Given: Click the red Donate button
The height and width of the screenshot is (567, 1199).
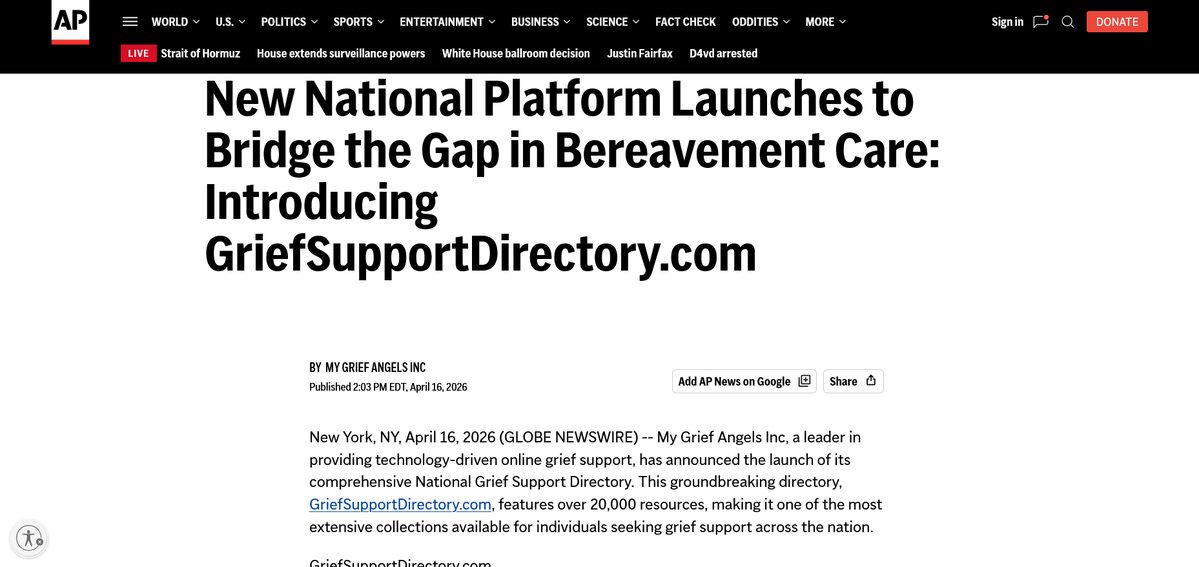Looking at the screenshot, I should coord(1116,21).
